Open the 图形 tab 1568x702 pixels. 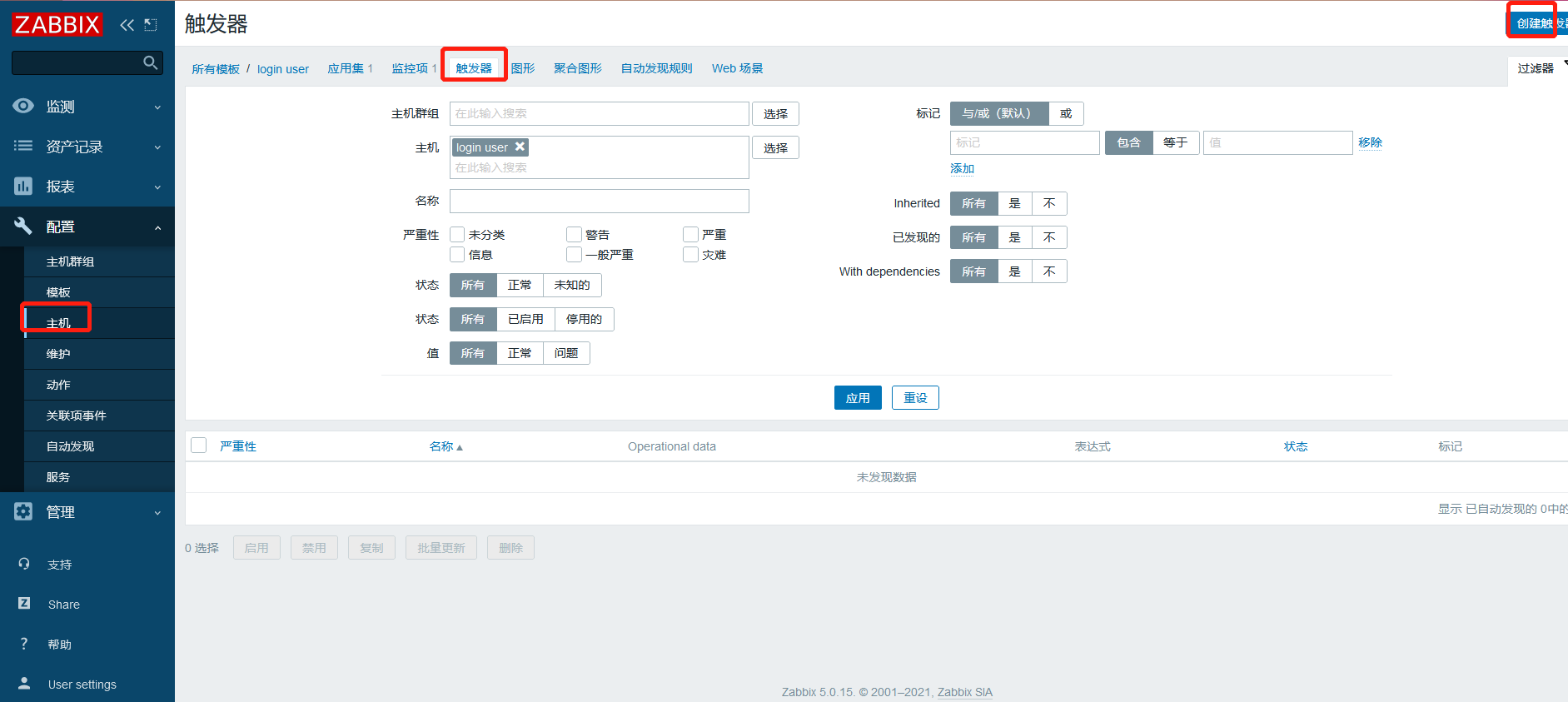pos(523,68)
